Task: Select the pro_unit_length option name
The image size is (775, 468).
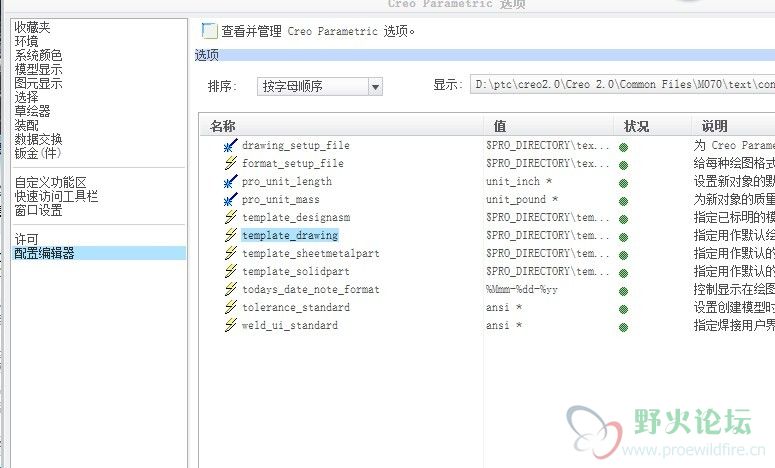Action: pos(287,181)
